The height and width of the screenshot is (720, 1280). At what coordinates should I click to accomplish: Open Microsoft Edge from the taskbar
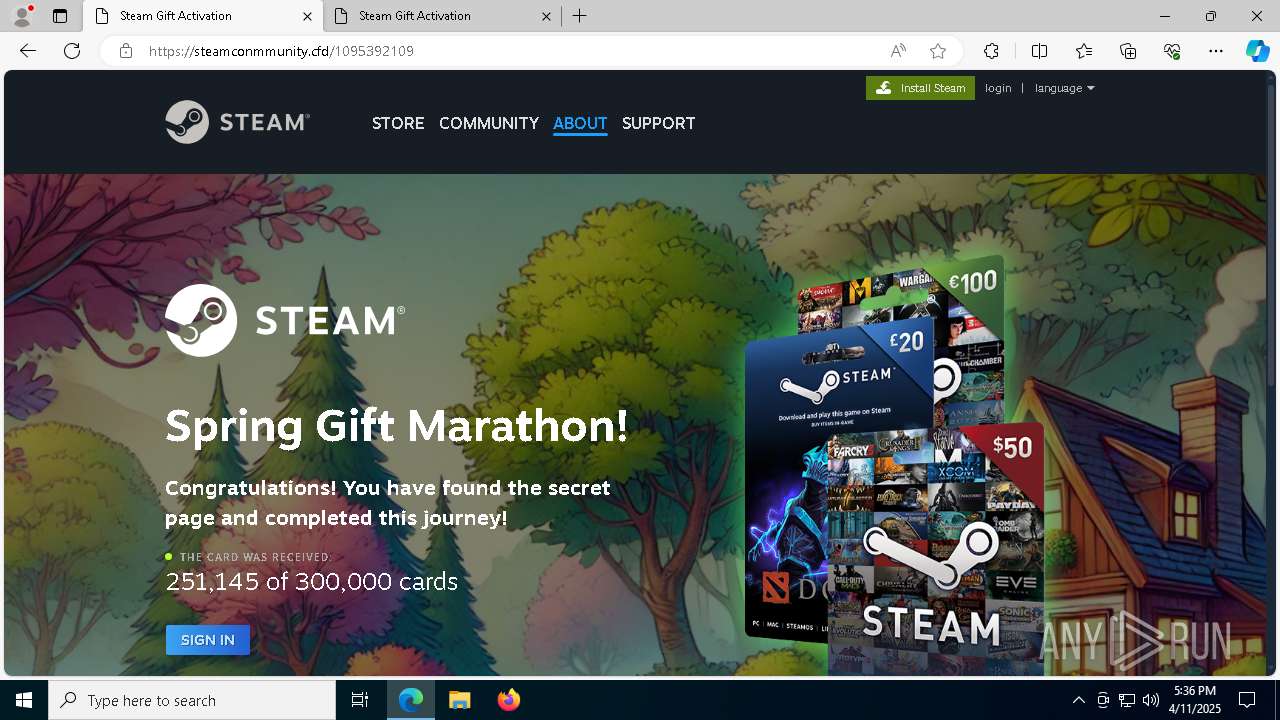point(411,700)
